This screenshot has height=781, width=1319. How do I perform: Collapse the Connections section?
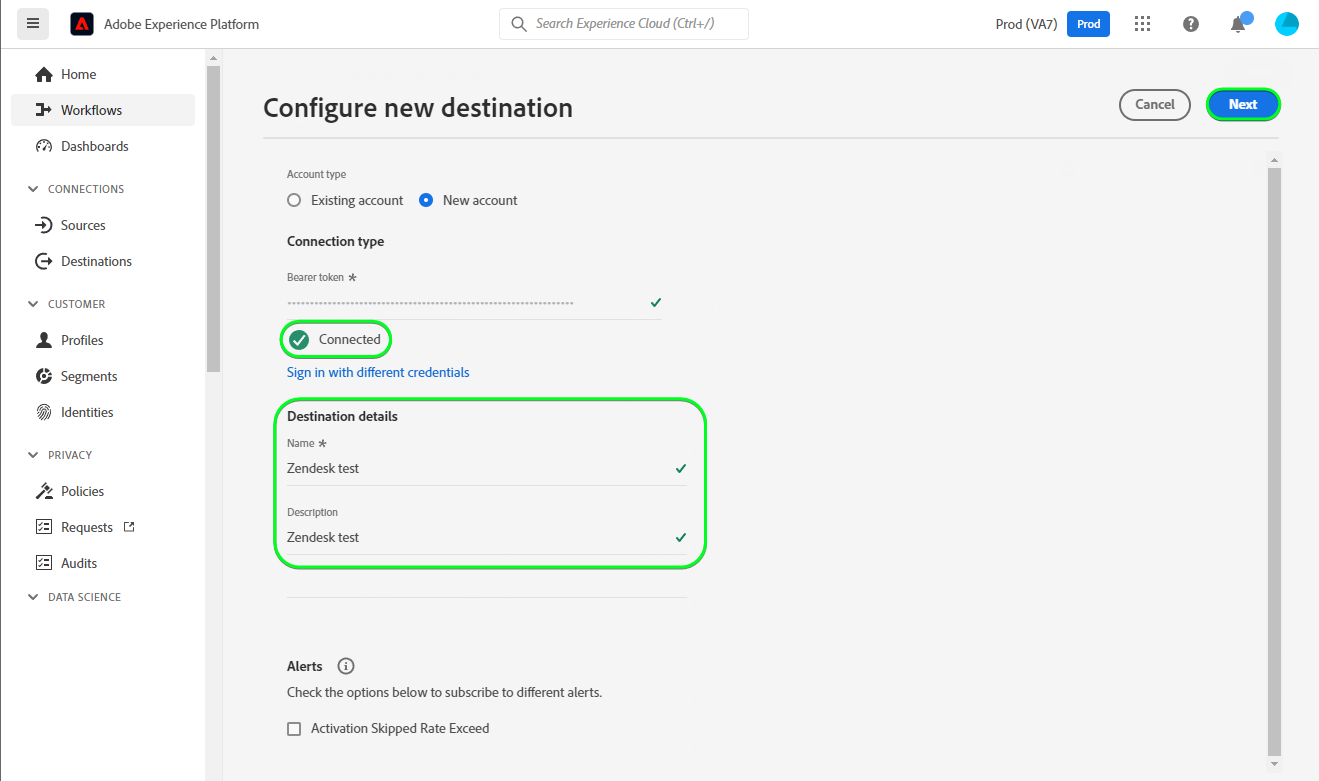(34, 189)
